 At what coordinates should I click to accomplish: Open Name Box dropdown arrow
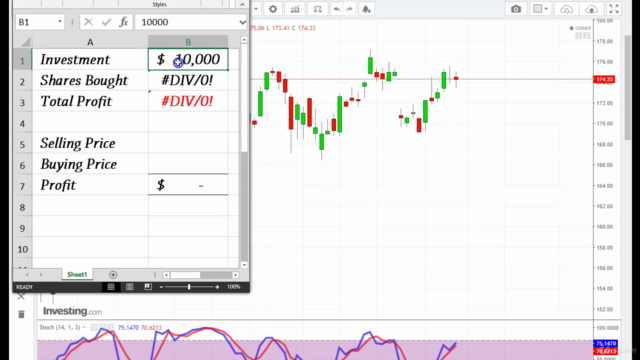click(60, 22)
